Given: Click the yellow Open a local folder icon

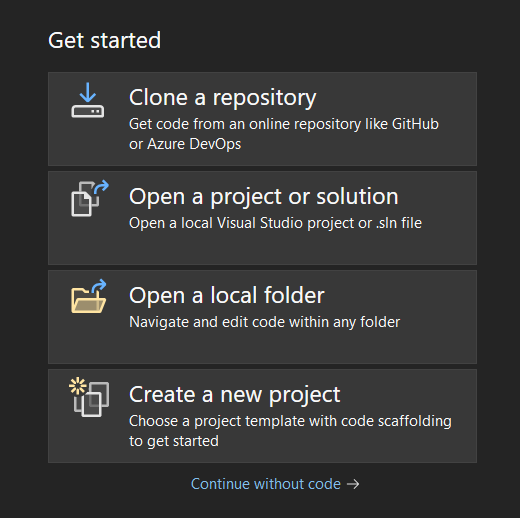Looking at the screenshot, I should pyautogui.click(x=89, y=296).
